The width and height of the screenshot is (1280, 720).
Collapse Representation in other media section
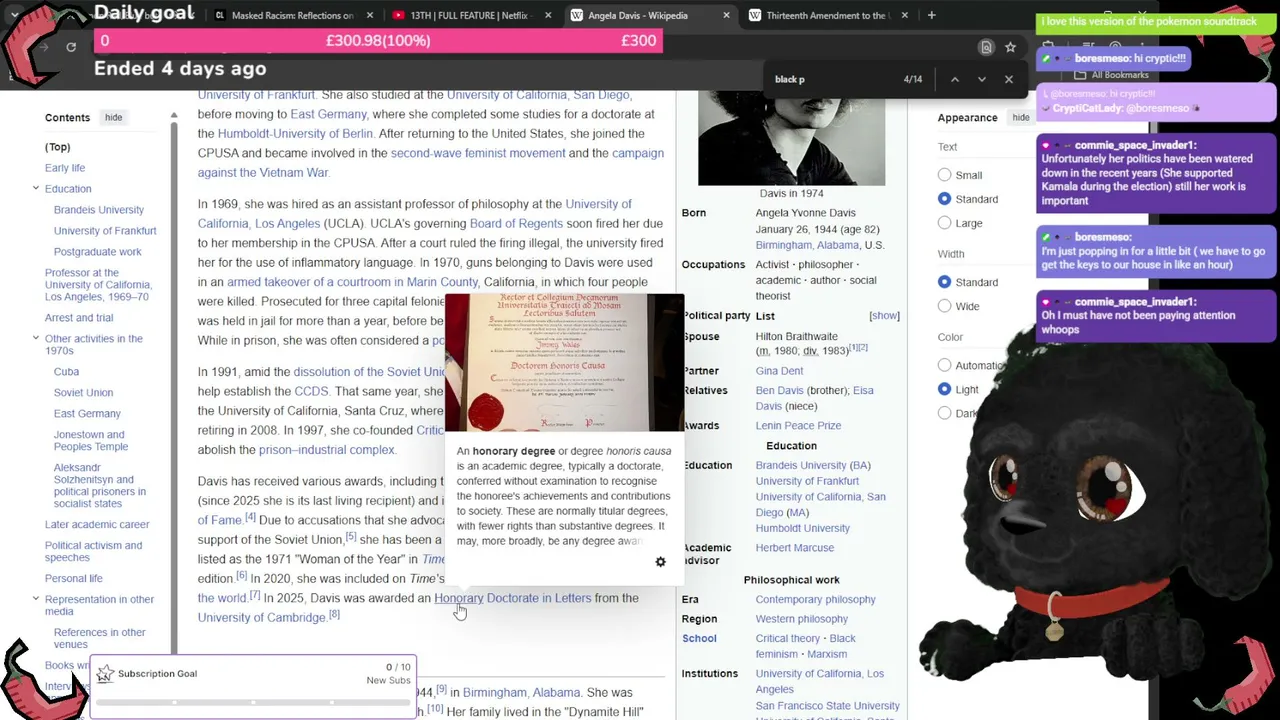(x=36, y=599)
